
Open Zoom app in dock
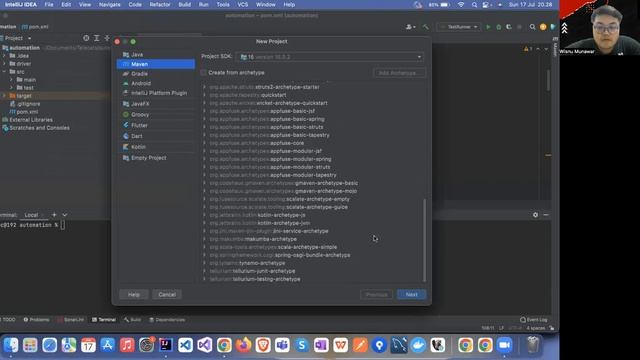pos(504,345)
